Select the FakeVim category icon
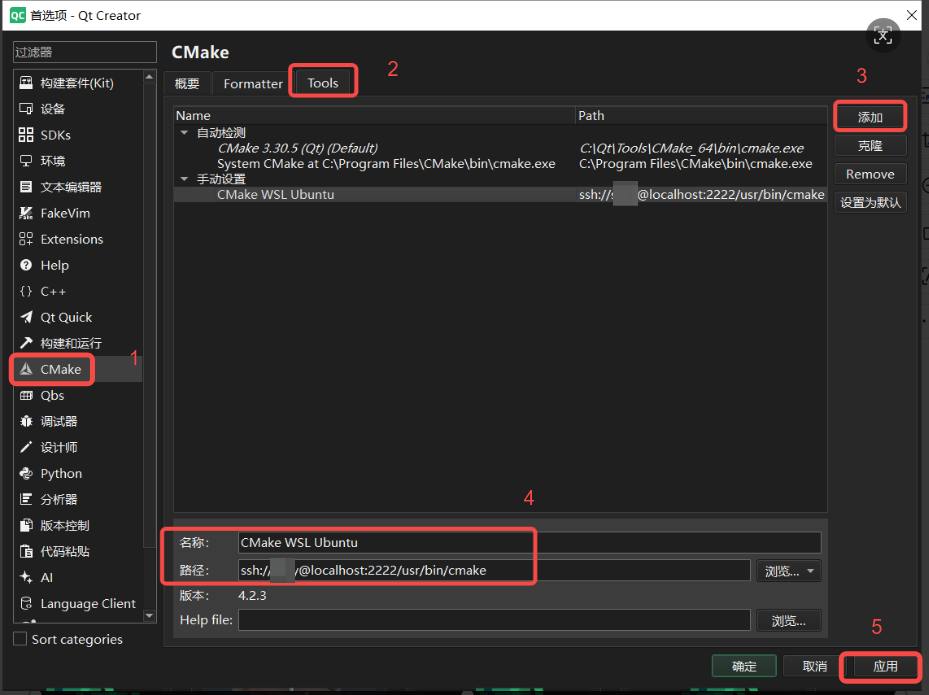Image resolution: width=929 pixels, height=695 pixels. point(26,213)
